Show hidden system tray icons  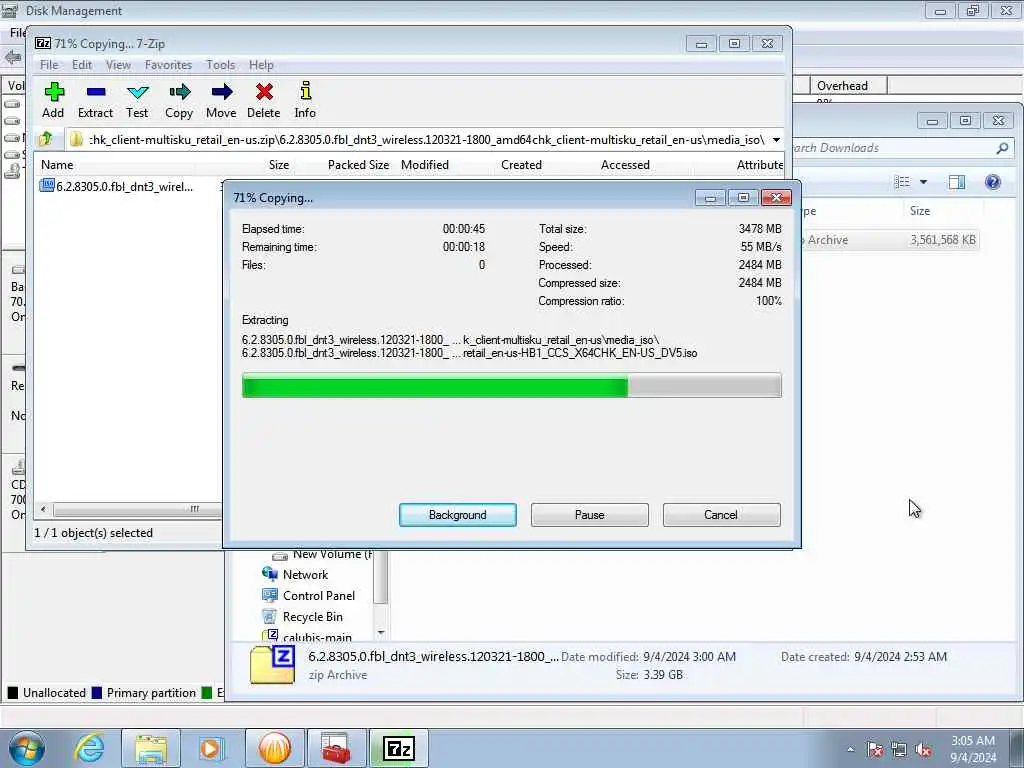coord(850,750)
